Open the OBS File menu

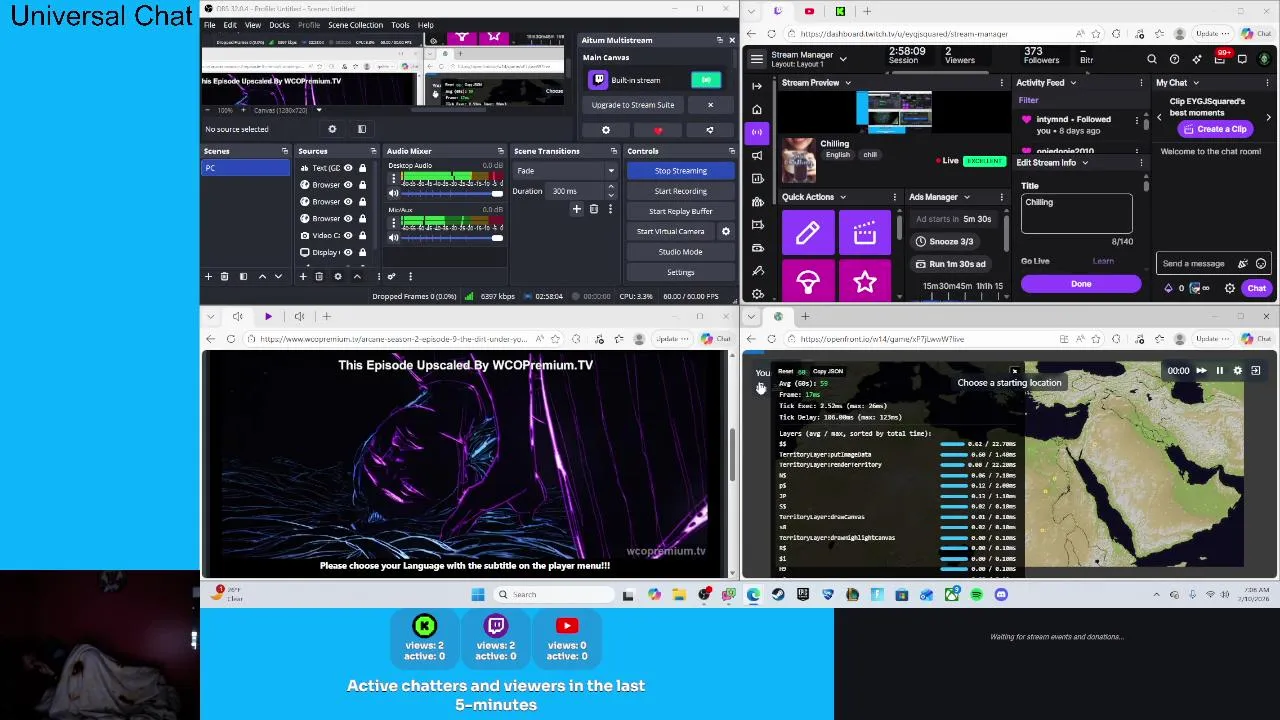(210, 25)
